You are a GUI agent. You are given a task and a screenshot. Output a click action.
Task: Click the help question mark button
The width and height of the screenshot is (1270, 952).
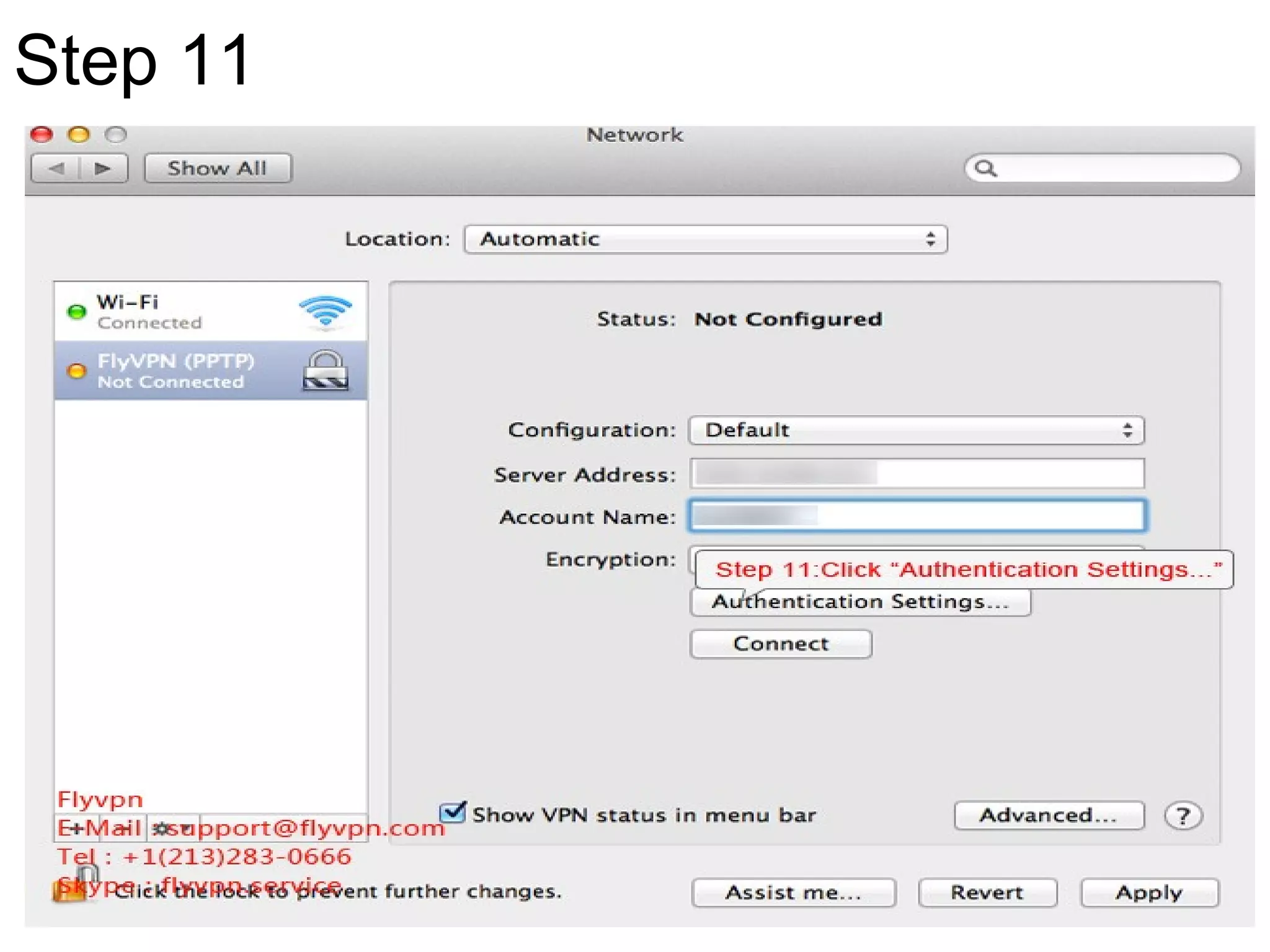click(x=1183, y=816)
